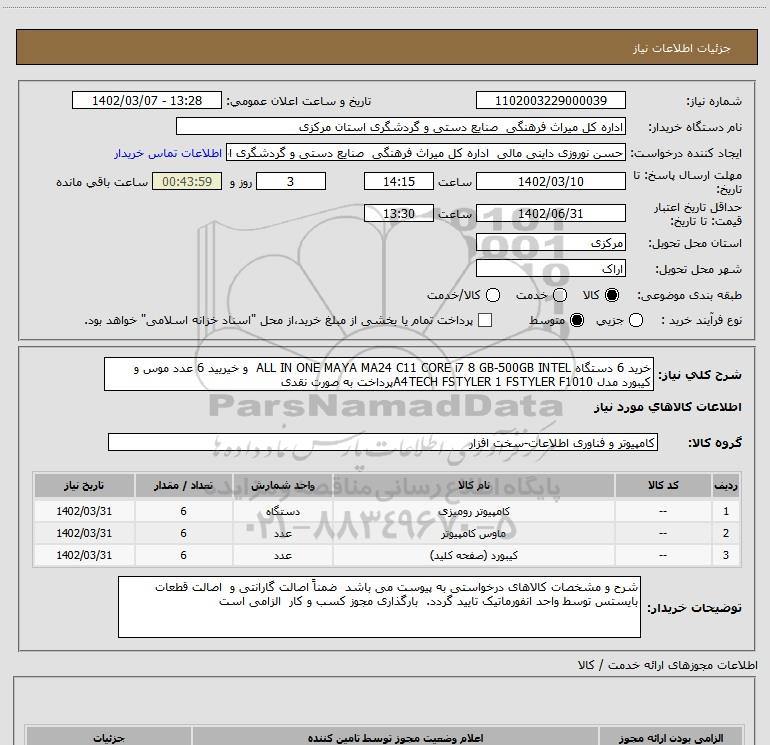Click the need number field 1102003229000039
Viewport: 770px width, 745px height.
pos(550,100)
